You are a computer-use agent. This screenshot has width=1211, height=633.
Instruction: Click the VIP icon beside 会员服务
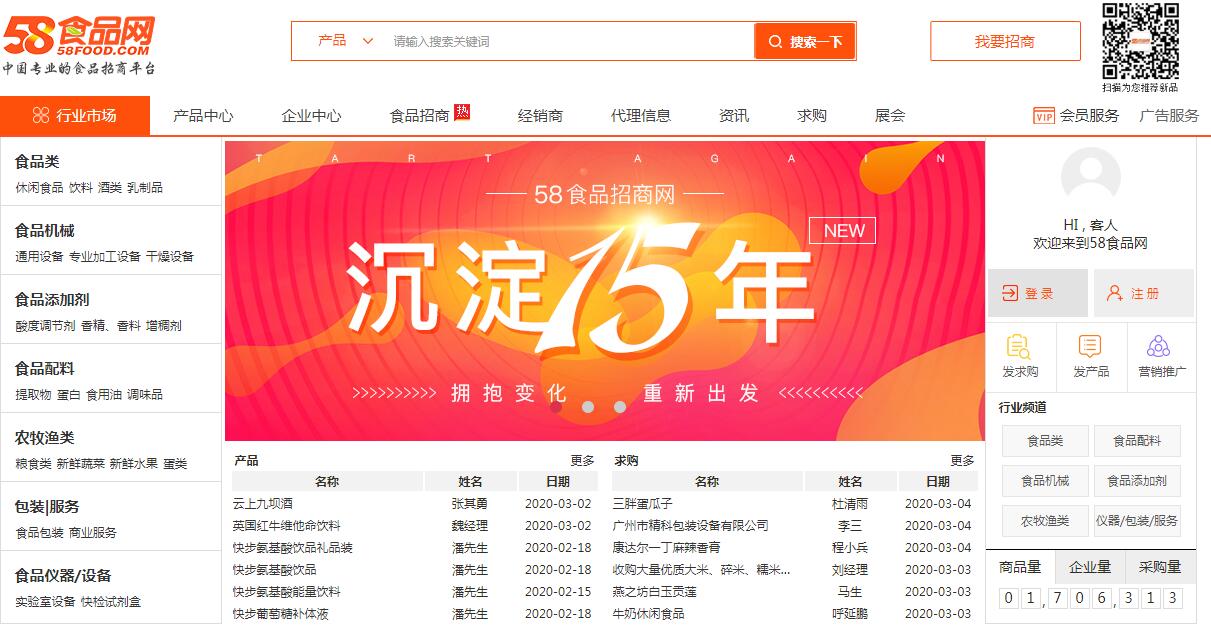1044,116
